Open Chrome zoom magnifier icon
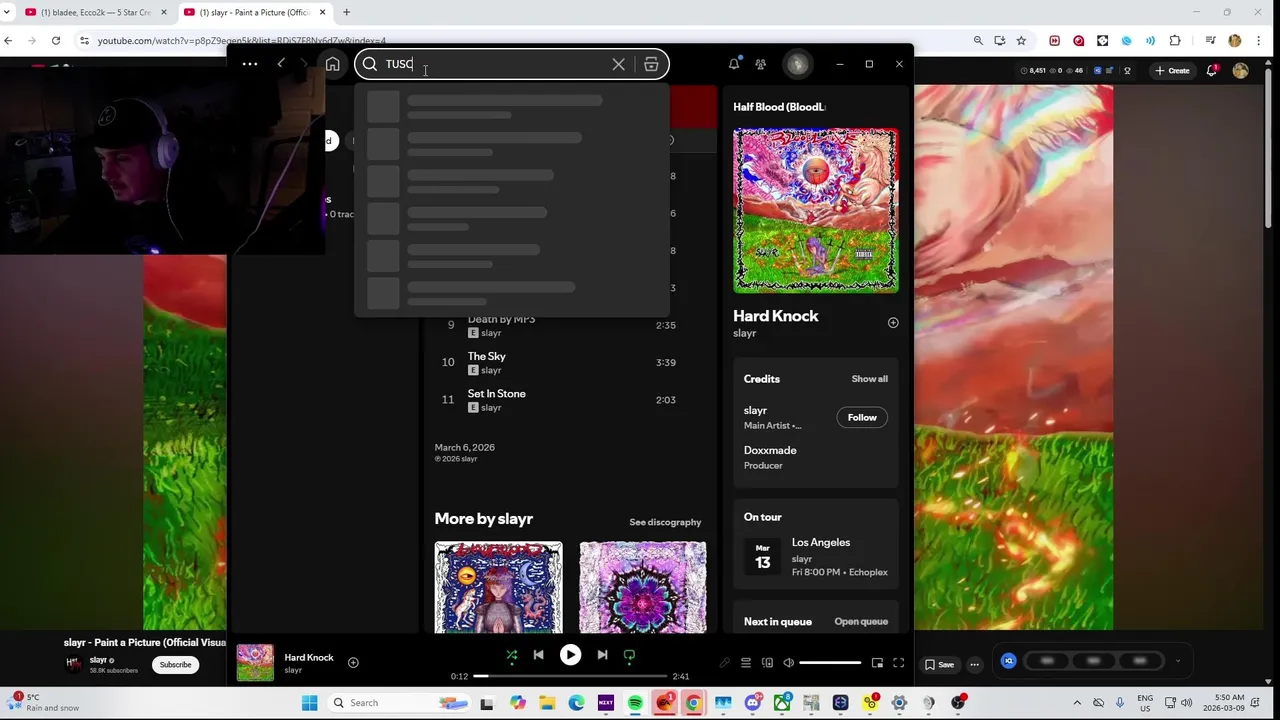Viewport: 1280px width, 720px height. point(978,40)
